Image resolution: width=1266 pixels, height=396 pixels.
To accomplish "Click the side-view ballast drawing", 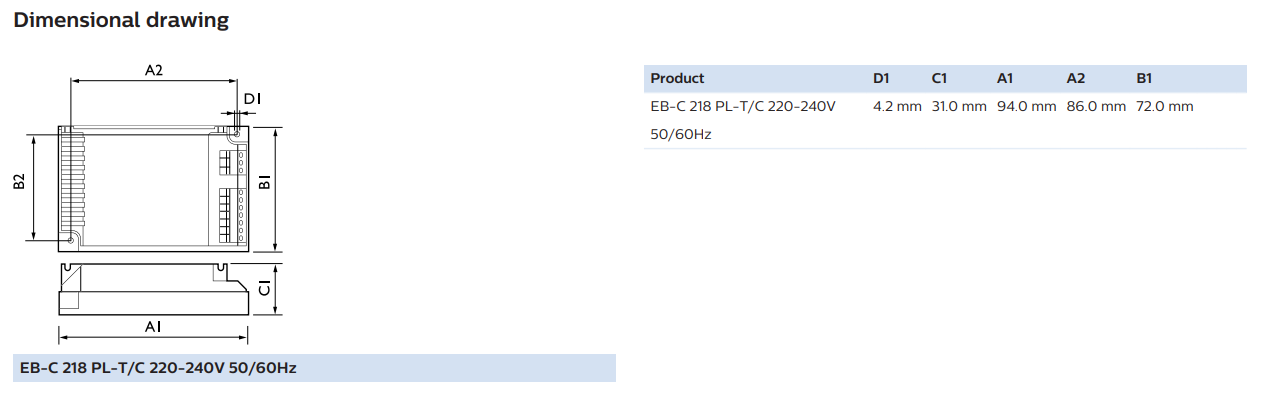I will (x=153, y=289).
